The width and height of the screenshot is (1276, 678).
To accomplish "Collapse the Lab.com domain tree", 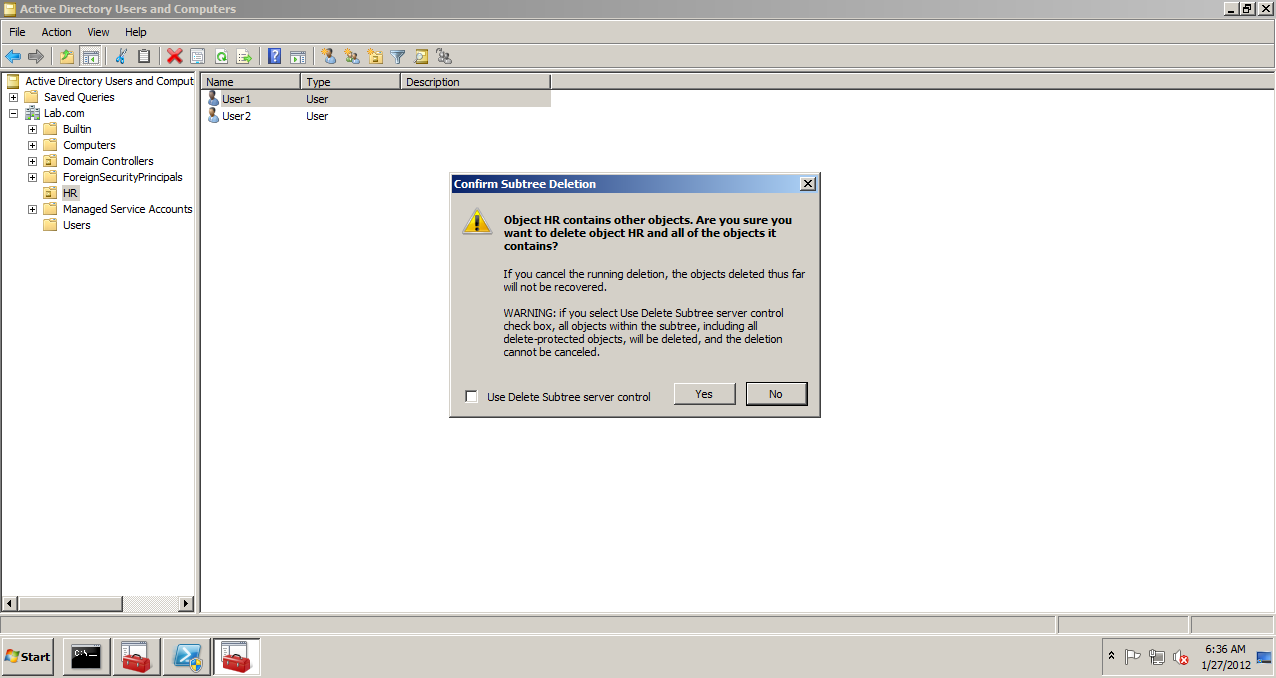I will tap(13, 113).
